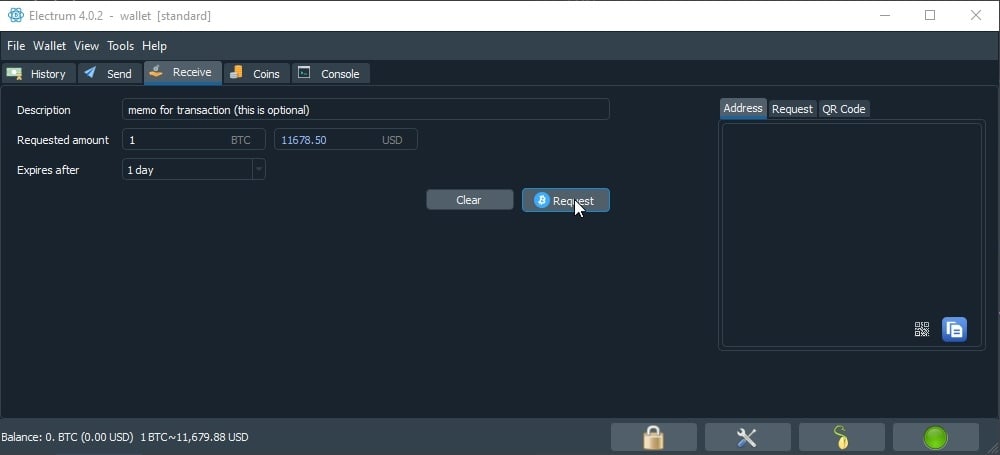Open the Coins tab
Screen dimensions: 1000x455
tap(257, 73)
